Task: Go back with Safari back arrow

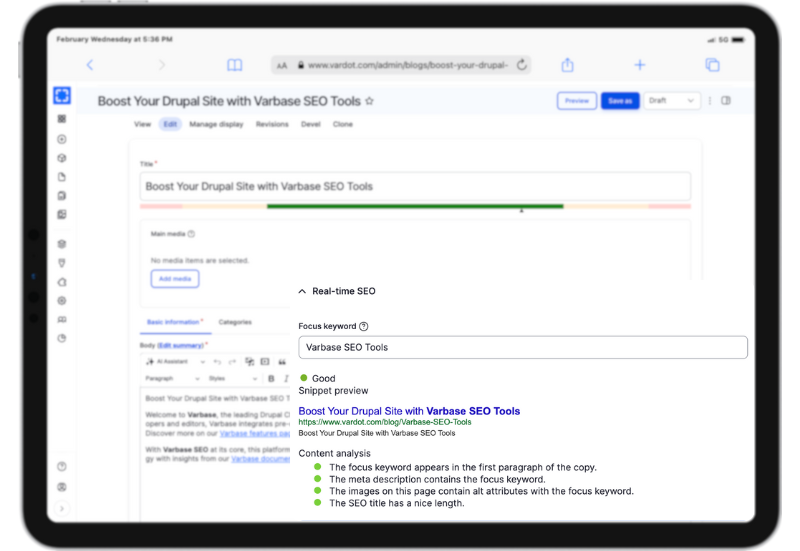Action: click(x=90, y=65)
